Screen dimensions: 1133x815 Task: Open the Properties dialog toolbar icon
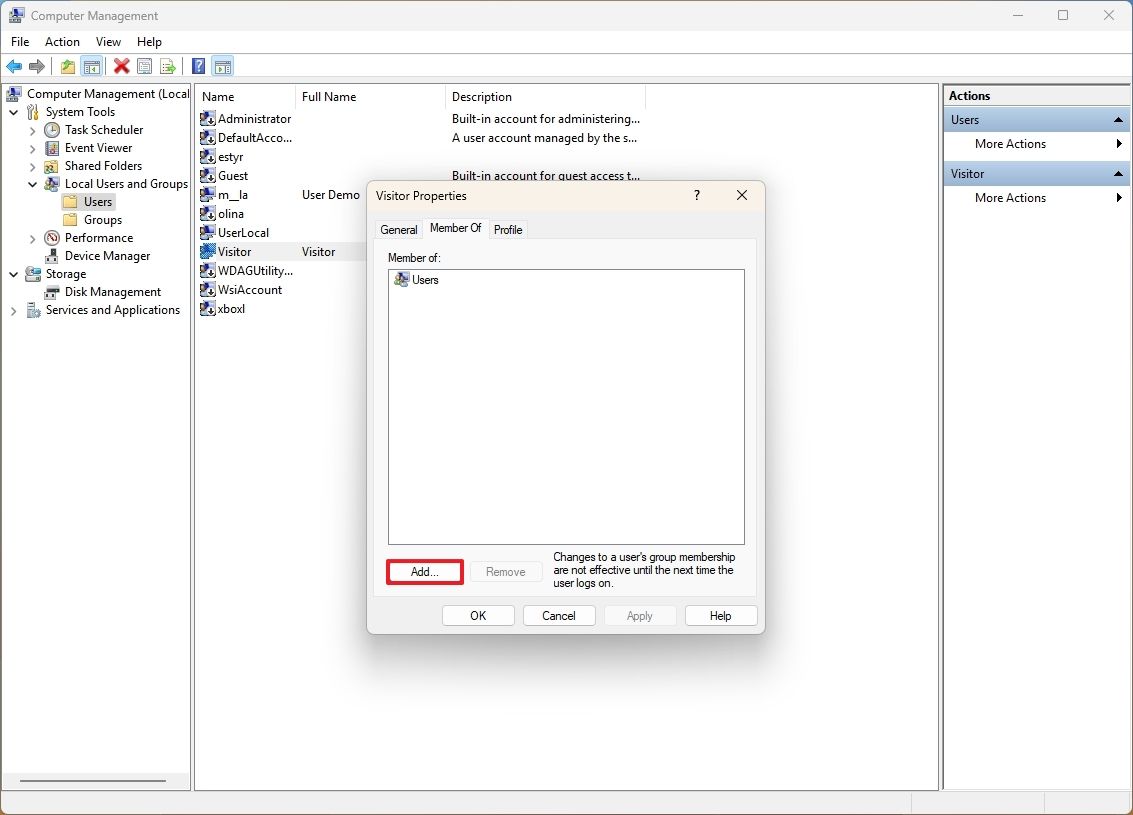(144, 66)
